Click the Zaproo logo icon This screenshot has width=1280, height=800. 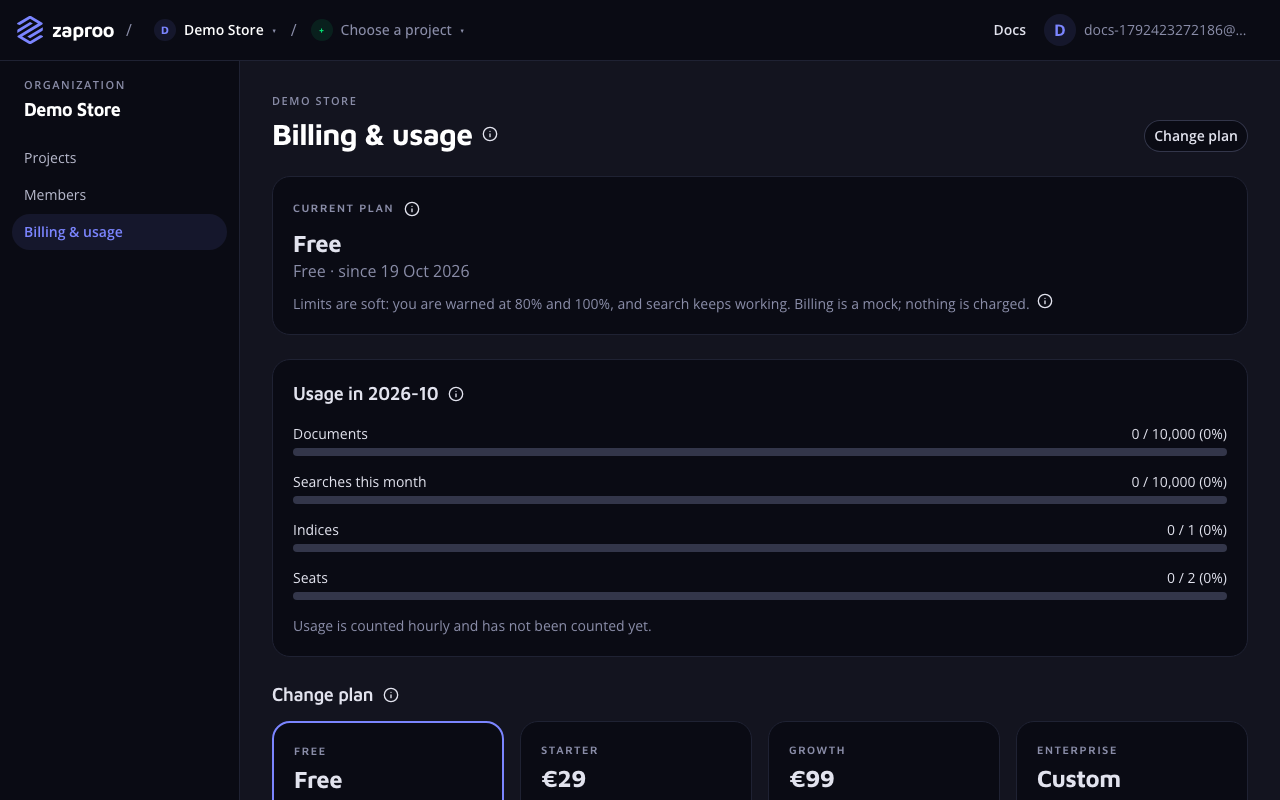click(30, 30)
